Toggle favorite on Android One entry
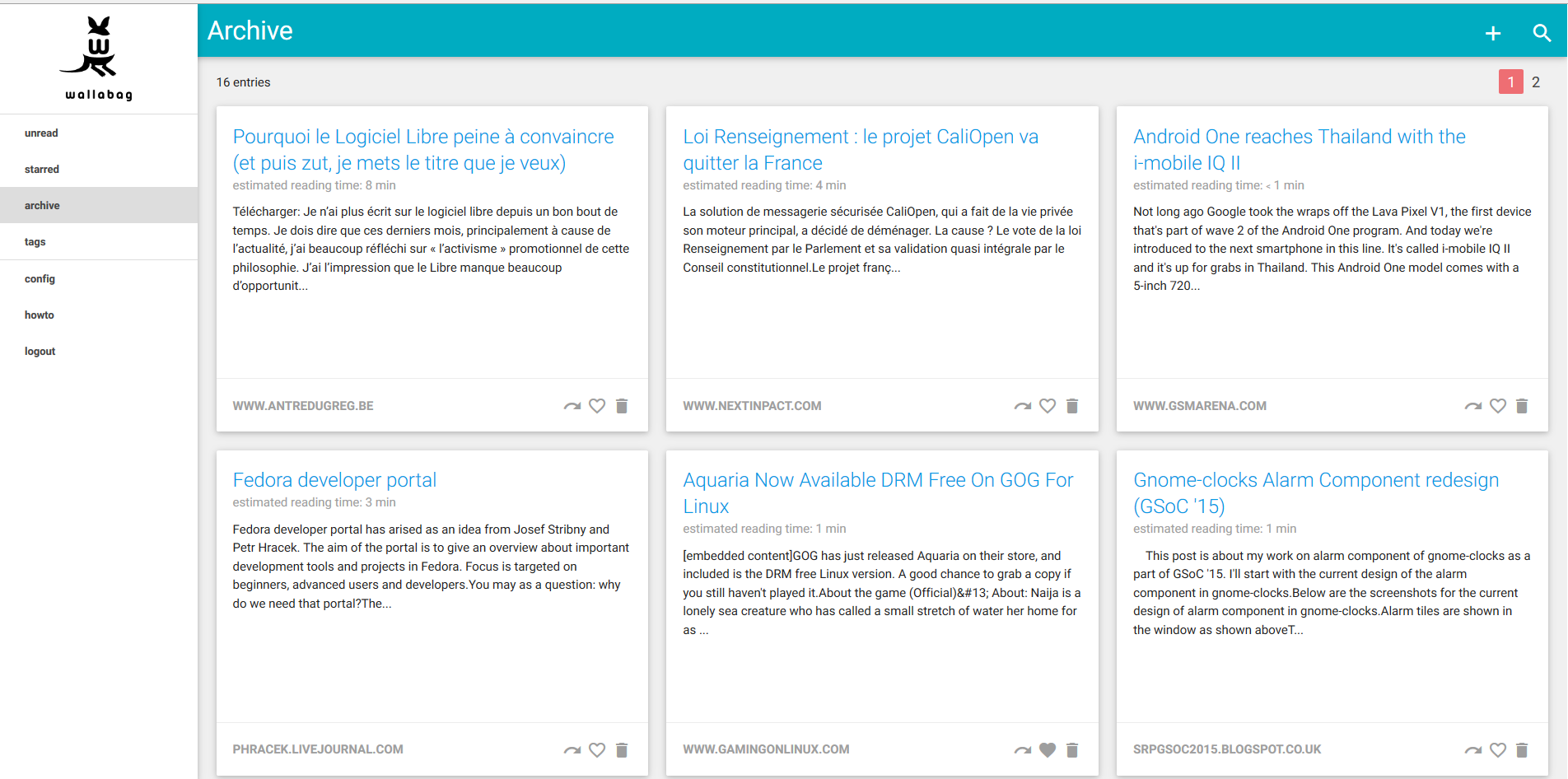The height and width of the screenshot is (779, 1568). tap(1498, 406)
